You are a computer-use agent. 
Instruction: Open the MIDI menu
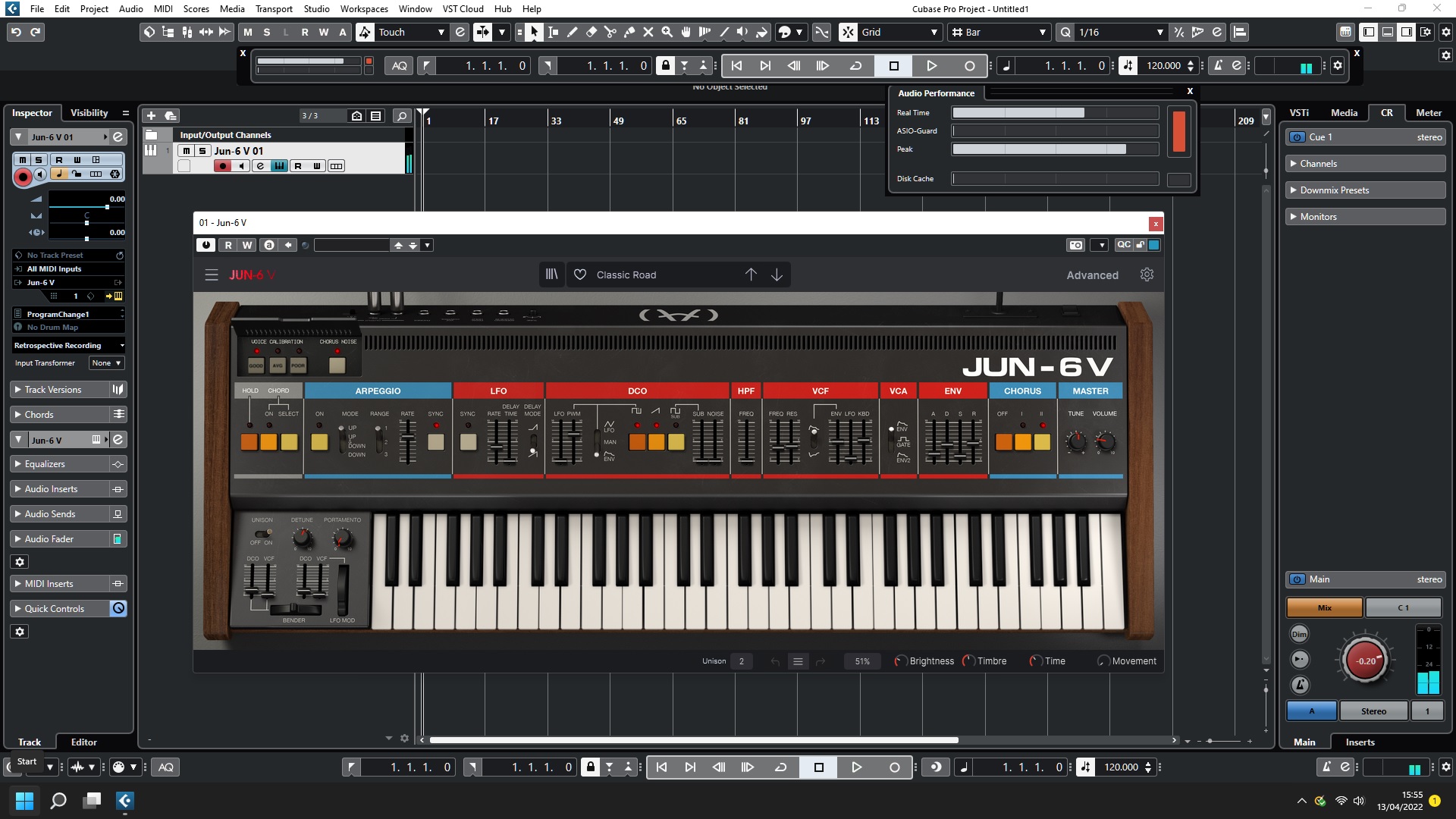163,8
